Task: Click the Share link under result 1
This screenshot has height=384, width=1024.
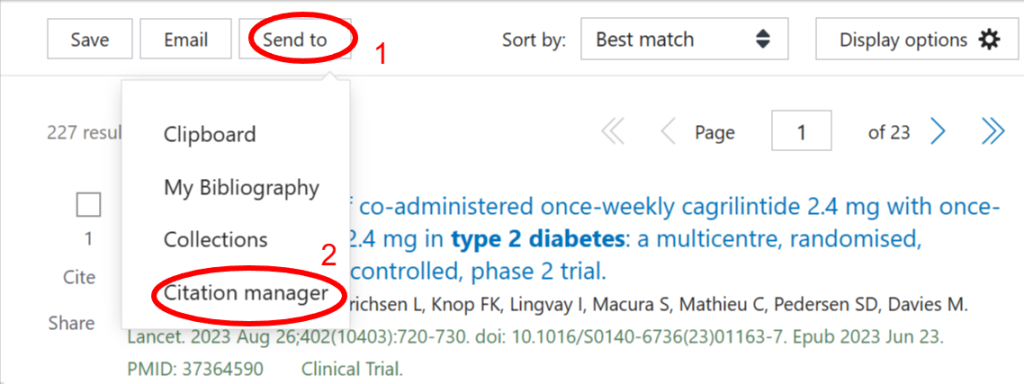Action: [x=72, y=323]
